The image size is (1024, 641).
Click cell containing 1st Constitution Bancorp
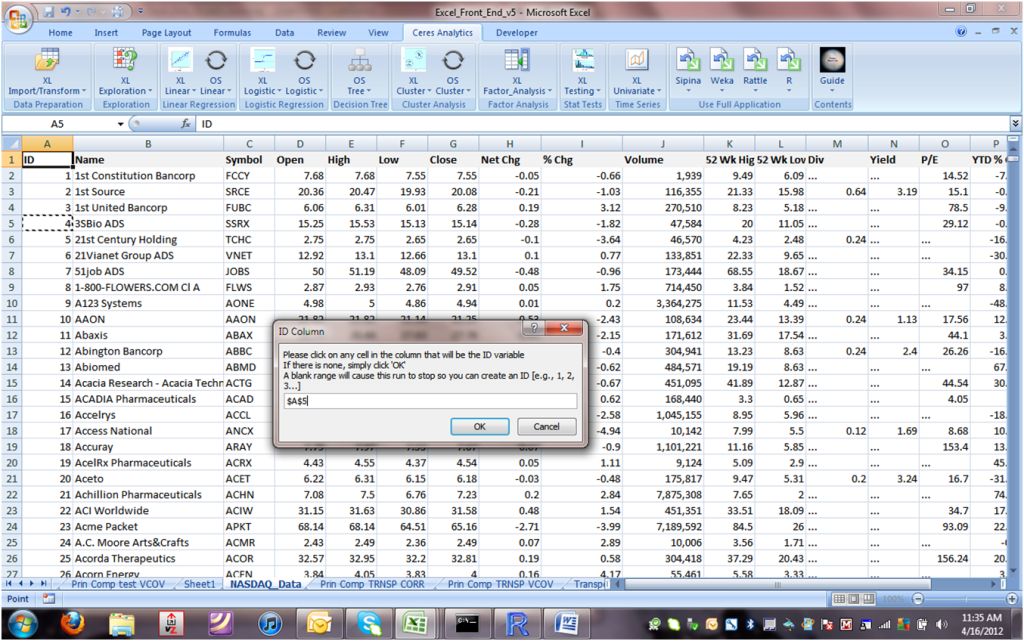pyautogui.click(x=148, y=176)
